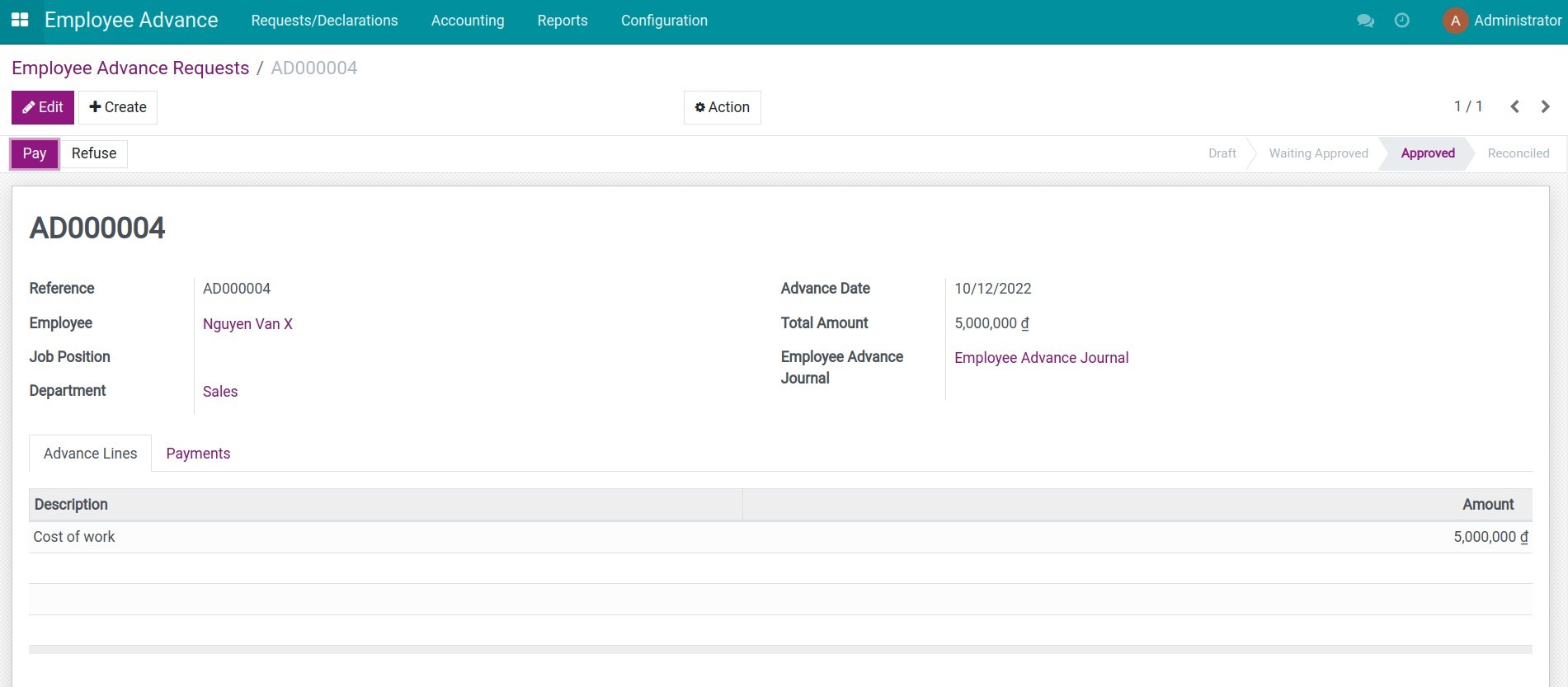This screenshot has width=1568, height=687.
Task: Click the line amount 5,000,000 ₫ cell
Action: pyautogui.click(x=1490, y=537)
